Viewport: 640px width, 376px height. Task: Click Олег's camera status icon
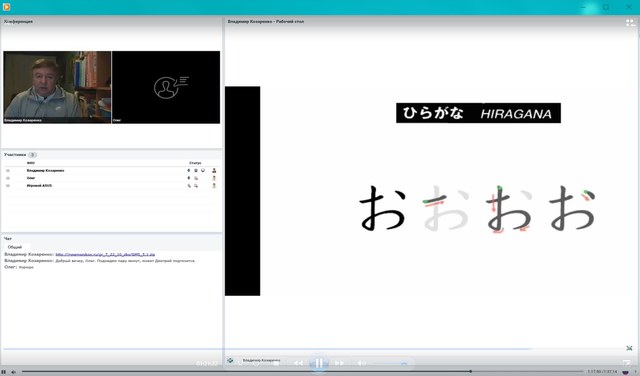(x=196, y=178)
